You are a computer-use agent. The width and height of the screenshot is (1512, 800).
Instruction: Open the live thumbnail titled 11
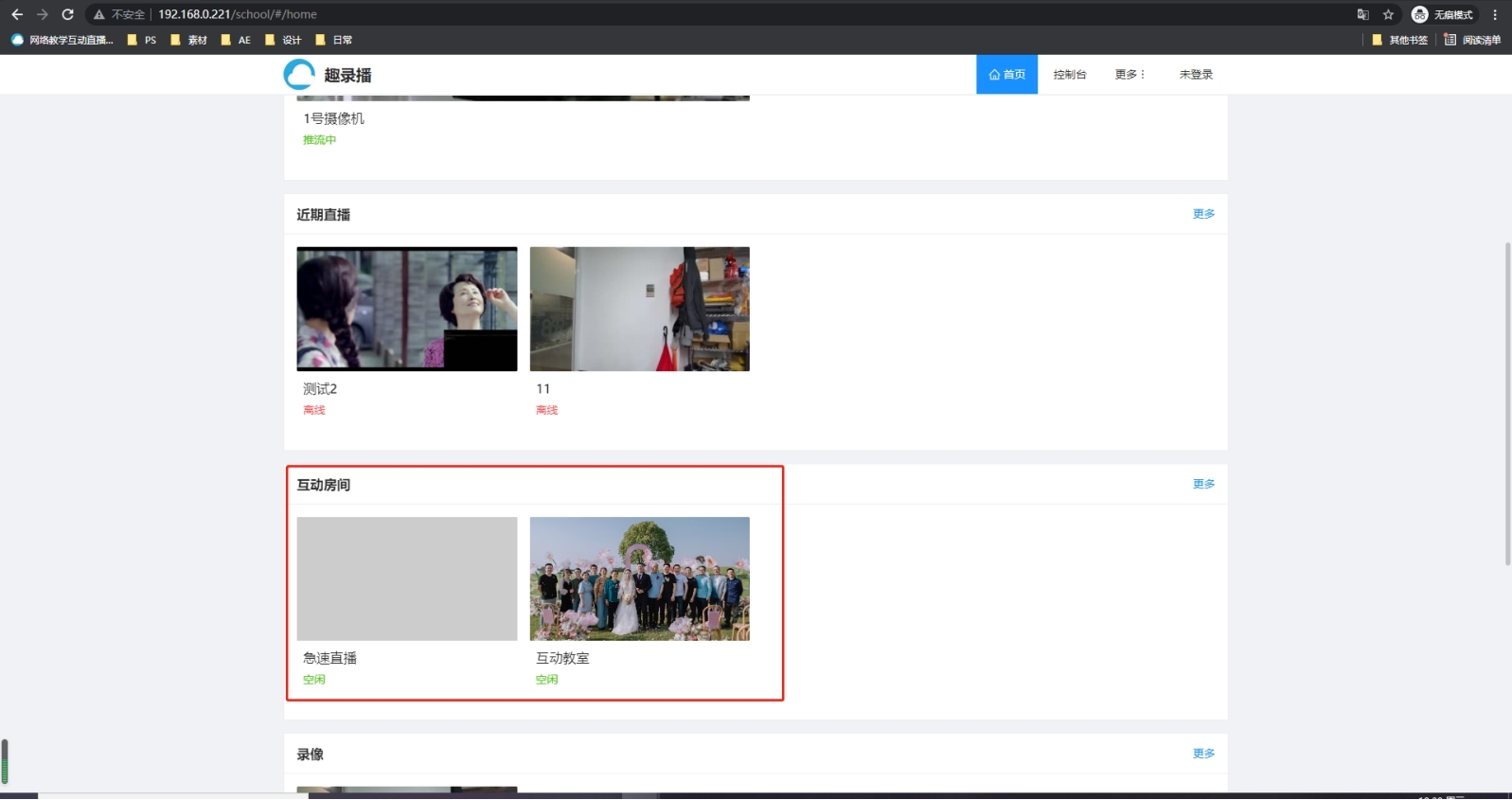pyautogui.click(x=639, y=309)
